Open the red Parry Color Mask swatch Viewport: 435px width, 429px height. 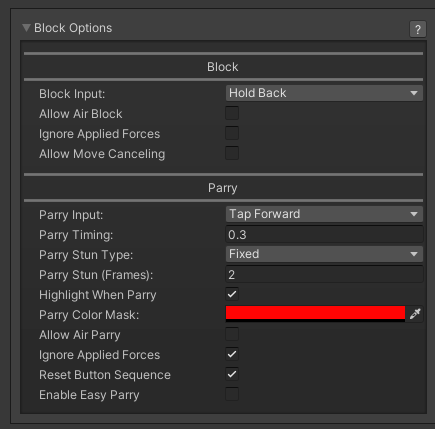[315, 314]
